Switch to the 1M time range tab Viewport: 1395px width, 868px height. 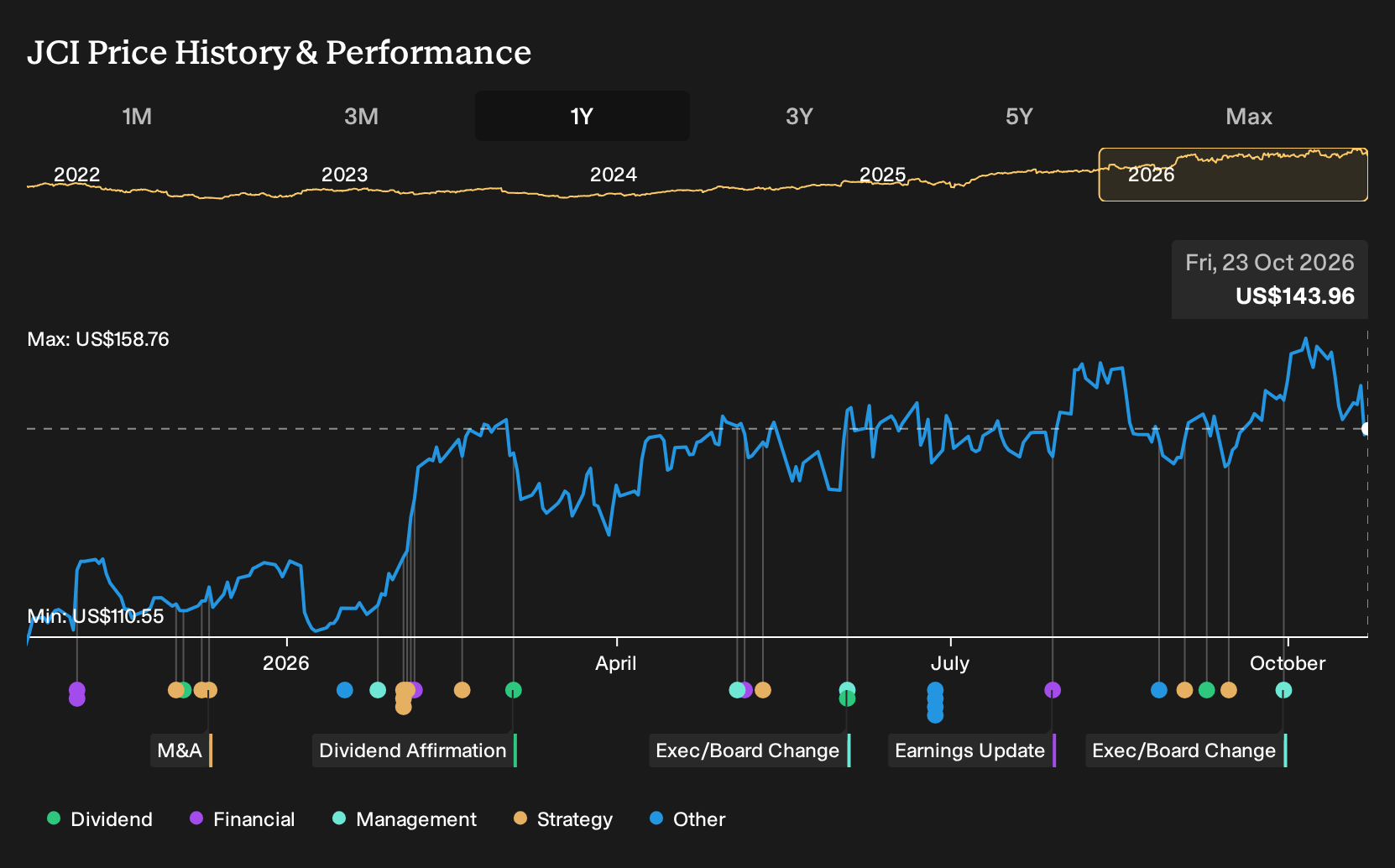point(137,116)
